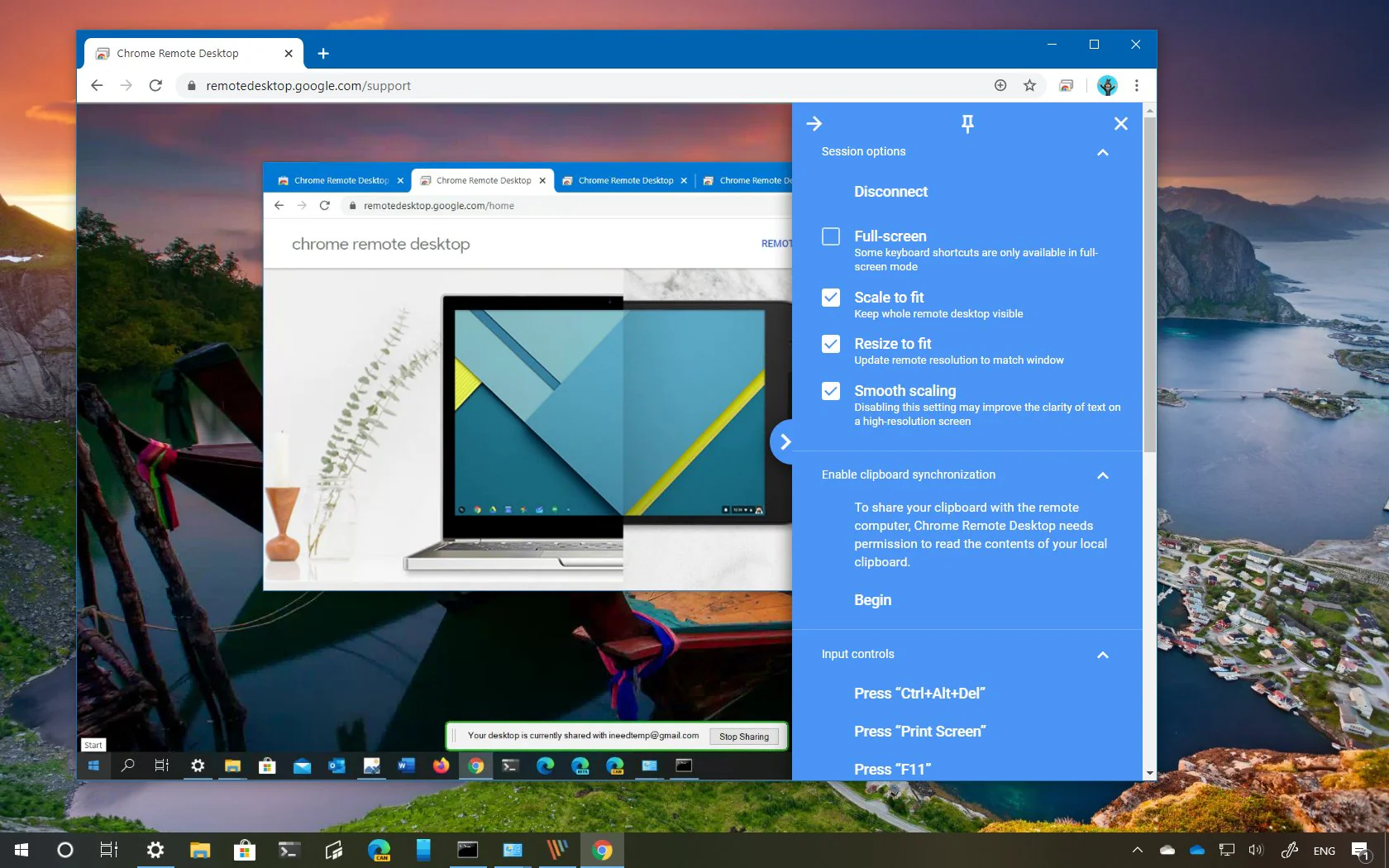This screenshot has width=1389, height=868.
Task: Collapse the Input controls section
Action: click(x=1102, y=655)
